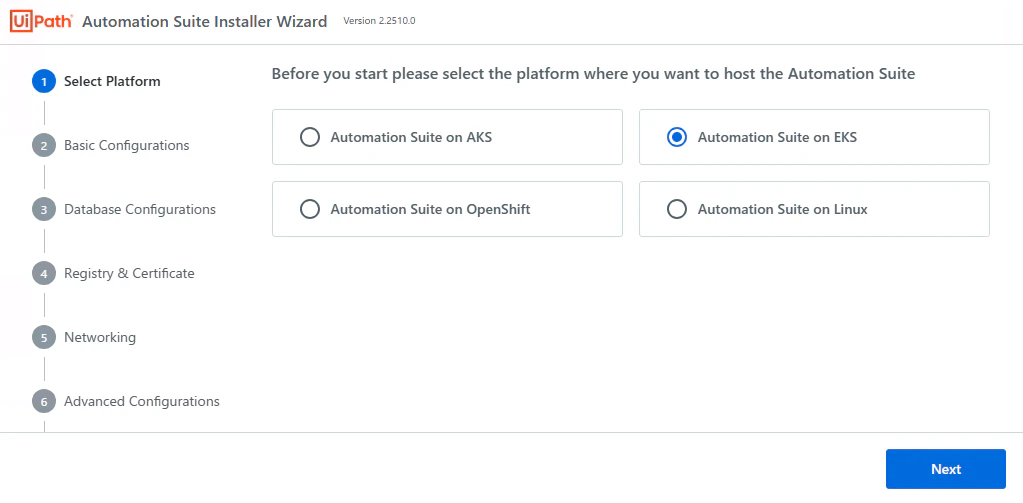Go to Database Configurations step
The width and height of the screenshot is (1023, 503).
[140, 209]
